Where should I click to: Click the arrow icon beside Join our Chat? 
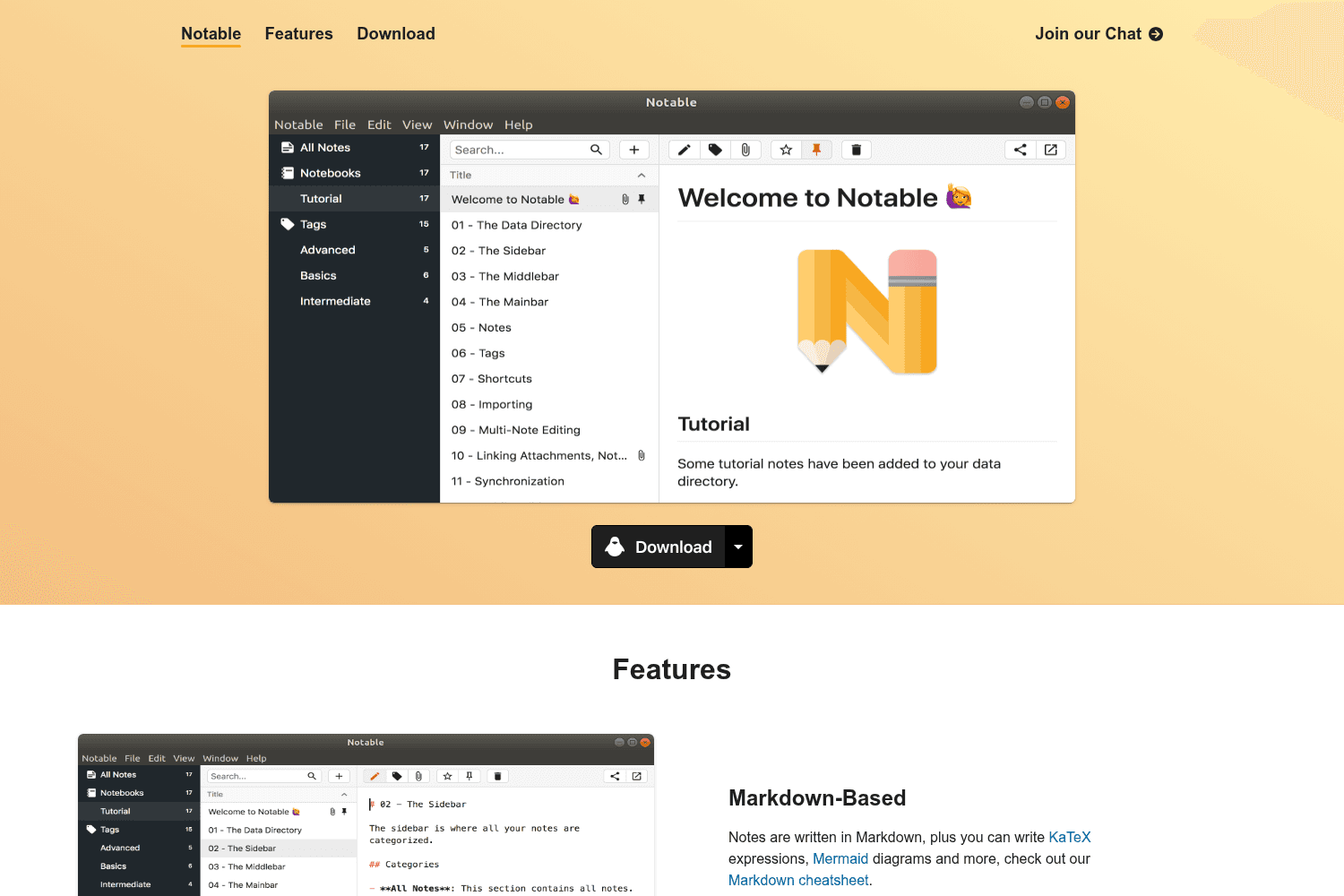pyautogui.click(x=1156, y=34)
